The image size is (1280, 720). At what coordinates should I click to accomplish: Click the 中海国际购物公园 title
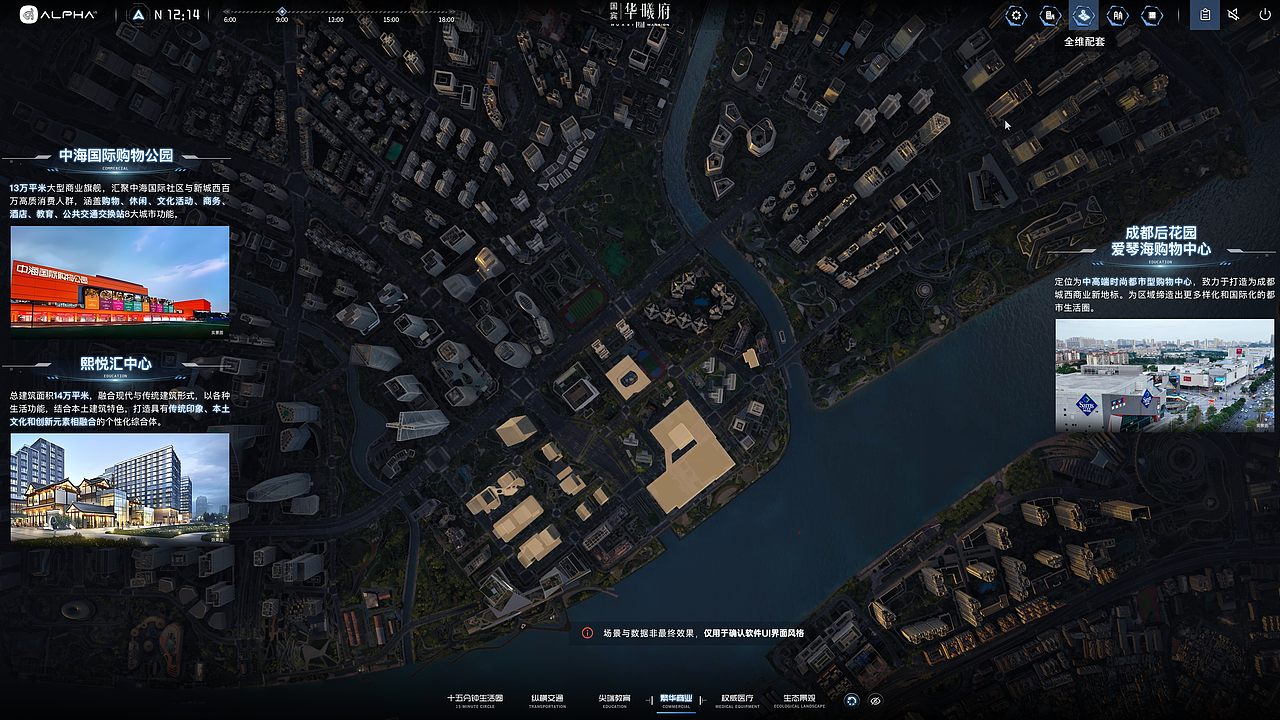click(x=116, y=155)
